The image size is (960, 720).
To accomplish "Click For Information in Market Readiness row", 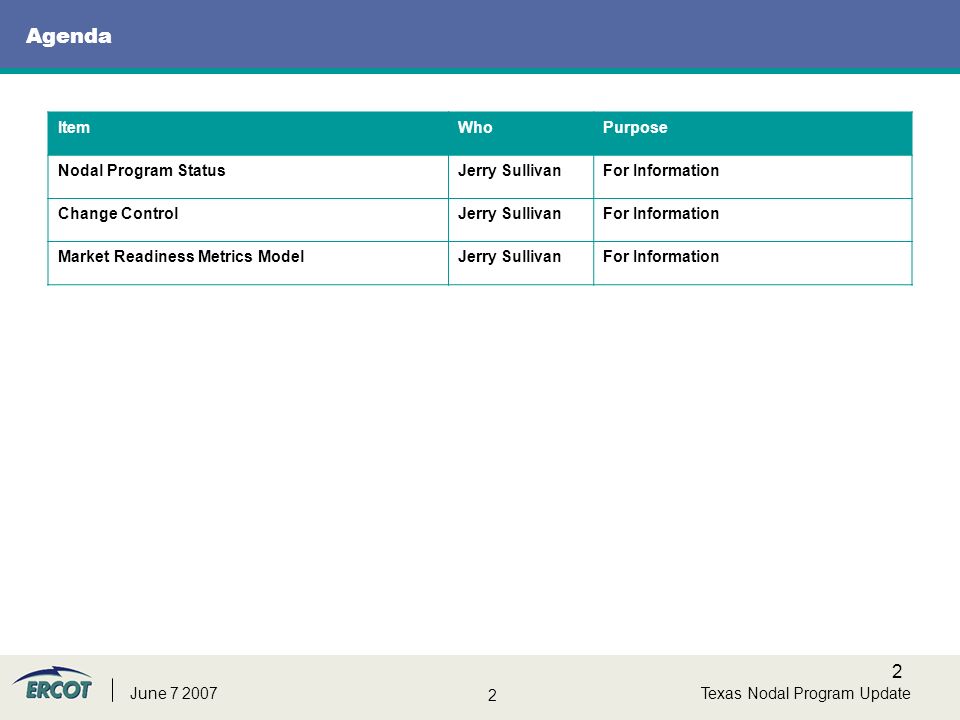I will pyautogui.click(x=661, y=256).
